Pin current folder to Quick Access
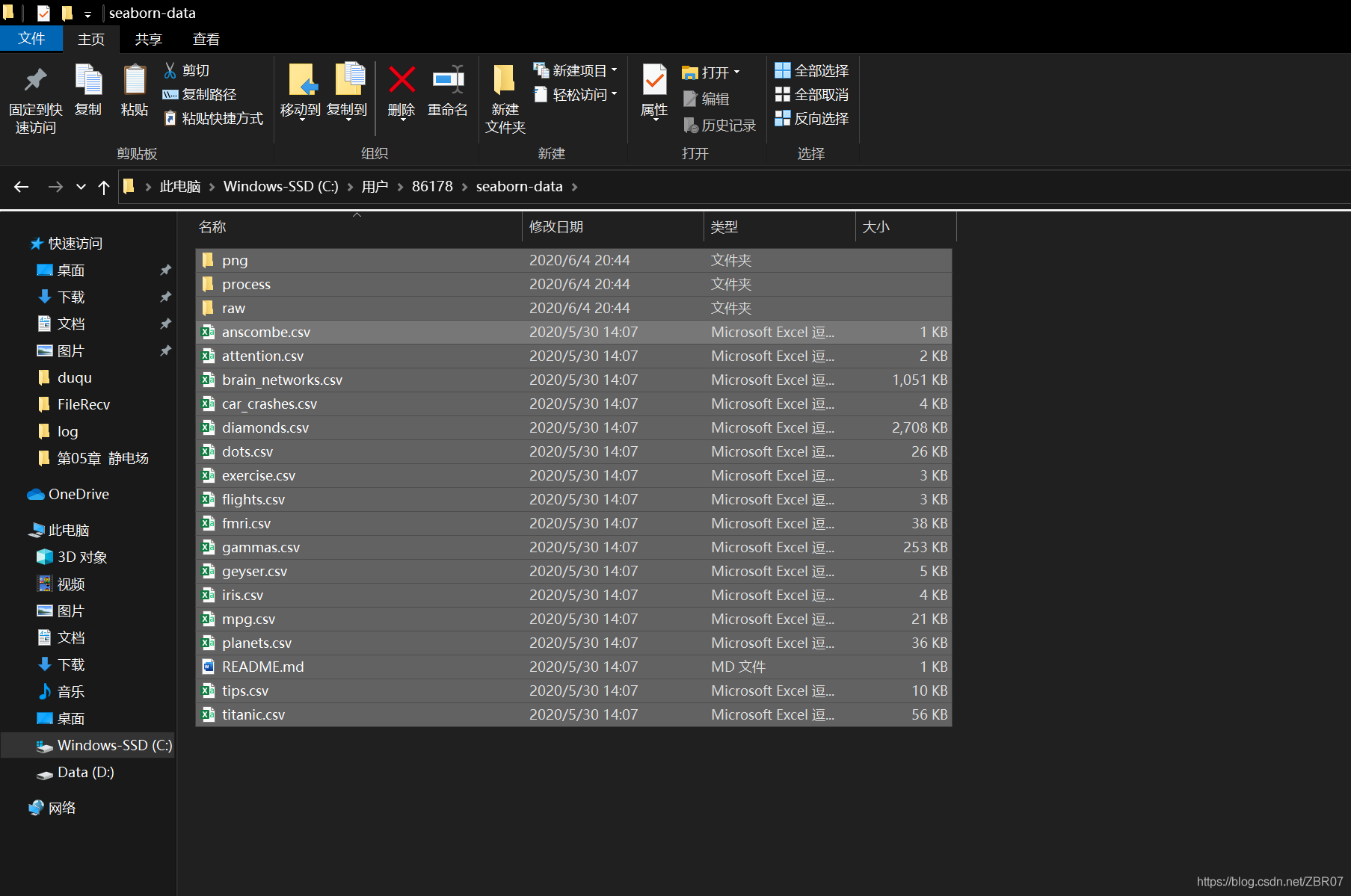Viewport: 1351px width, 896px height. coord(34,98)
